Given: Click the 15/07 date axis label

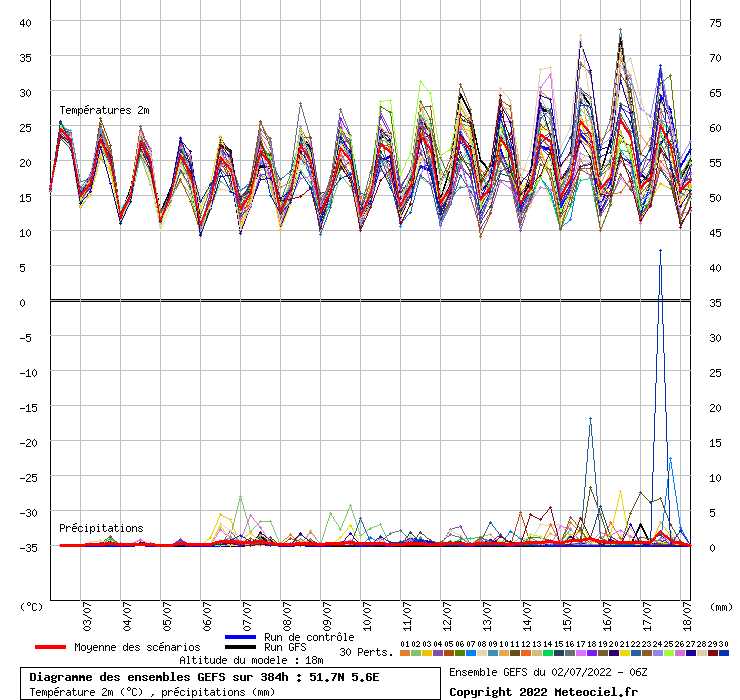Looking at the screenshot, I should [x=567, y=616].
